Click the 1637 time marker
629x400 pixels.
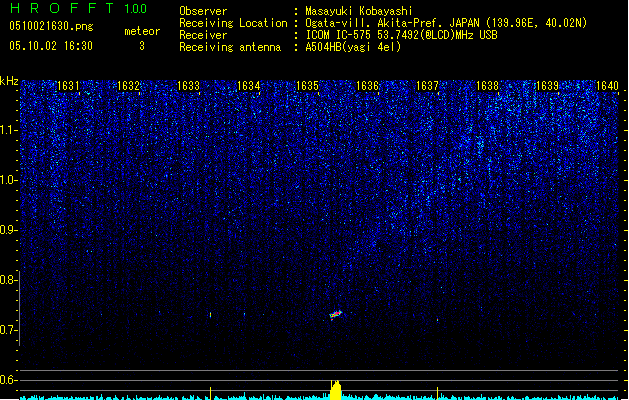427,86
